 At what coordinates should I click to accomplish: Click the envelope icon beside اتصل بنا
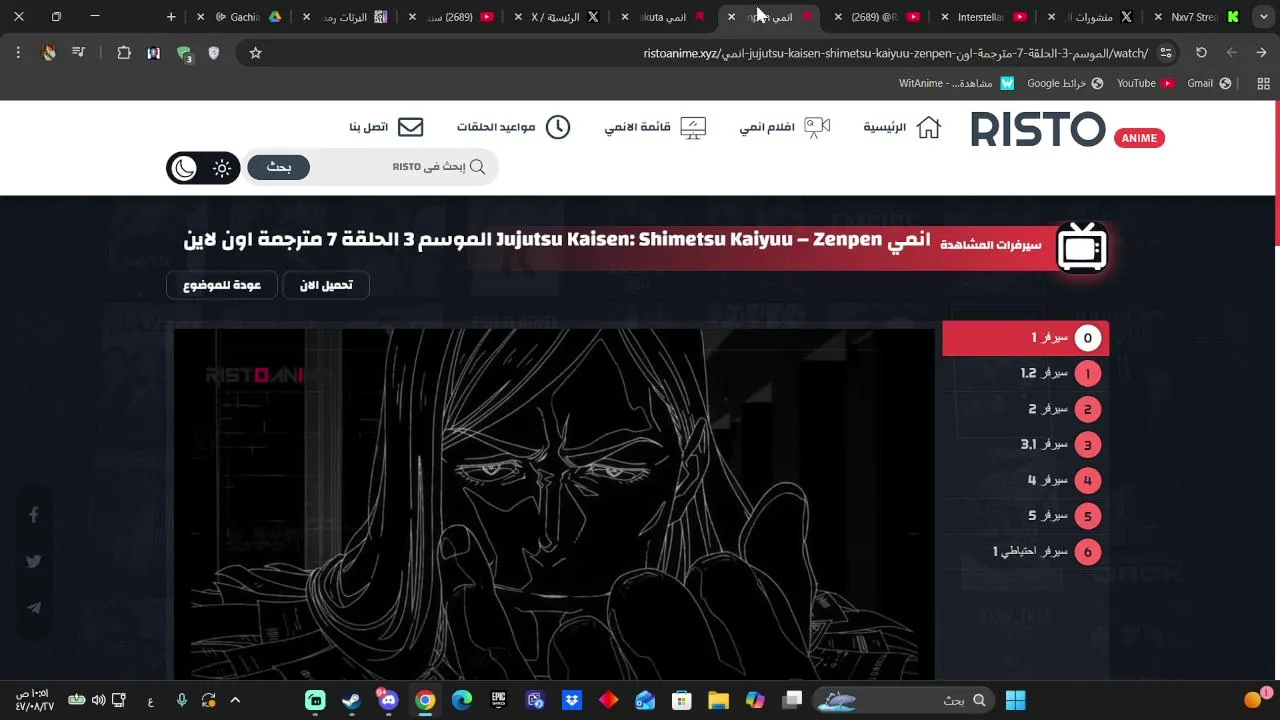(410, 127)
